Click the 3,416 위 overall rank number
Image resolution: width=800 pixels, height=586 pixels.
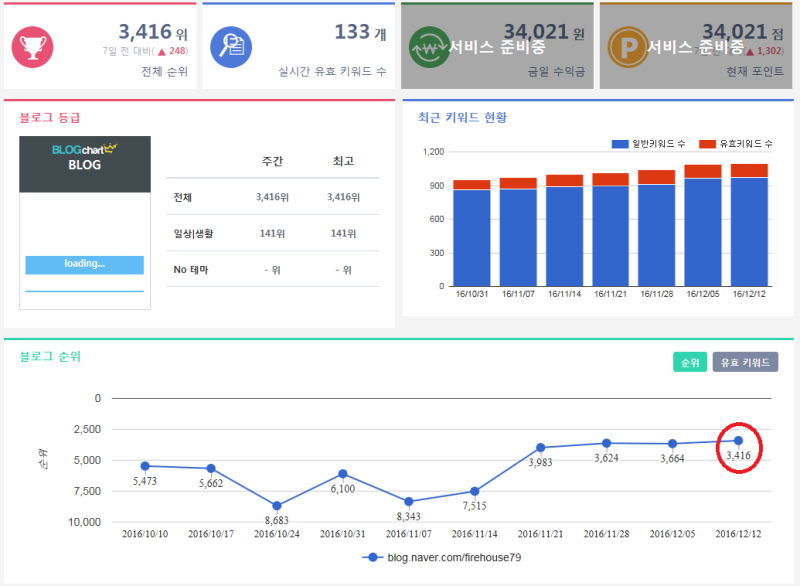point(153,32)
